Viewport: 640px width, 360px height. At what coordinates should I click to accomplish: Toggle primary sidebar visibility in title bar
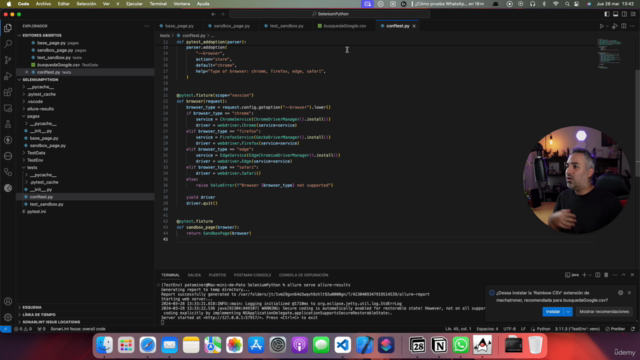tap(607, 14)
